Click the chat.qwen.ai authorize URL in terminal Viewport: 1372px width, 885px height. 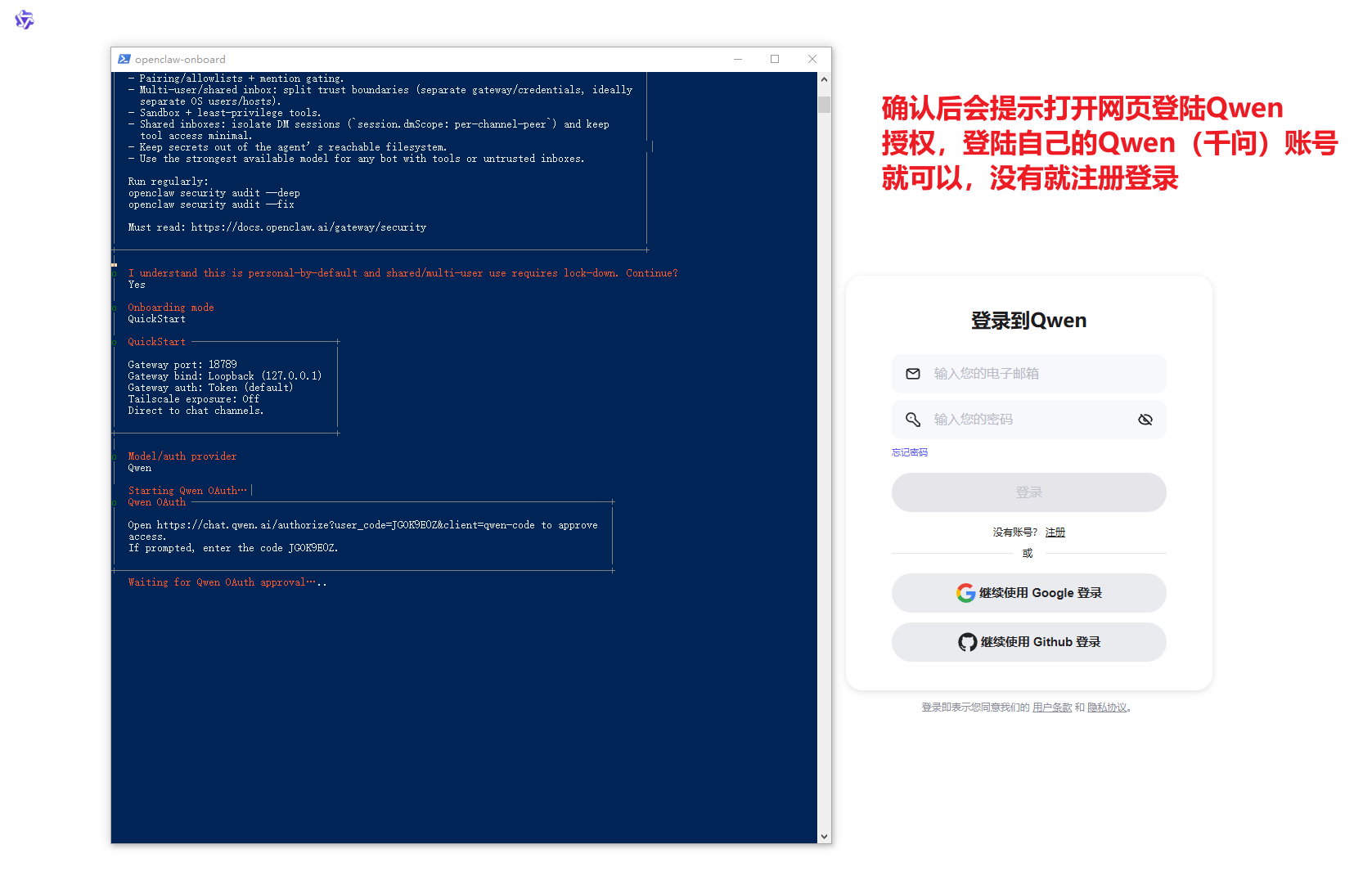point(346,525)
